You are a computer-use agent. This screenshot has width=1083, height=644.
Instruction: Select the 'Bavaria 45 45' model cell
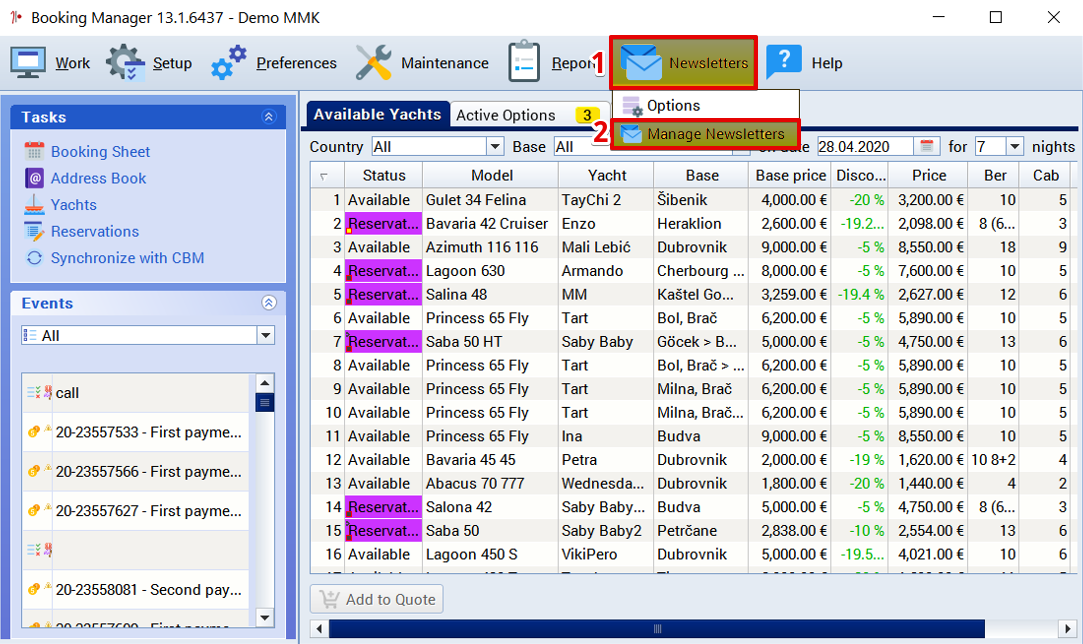[x=491, y=460]
